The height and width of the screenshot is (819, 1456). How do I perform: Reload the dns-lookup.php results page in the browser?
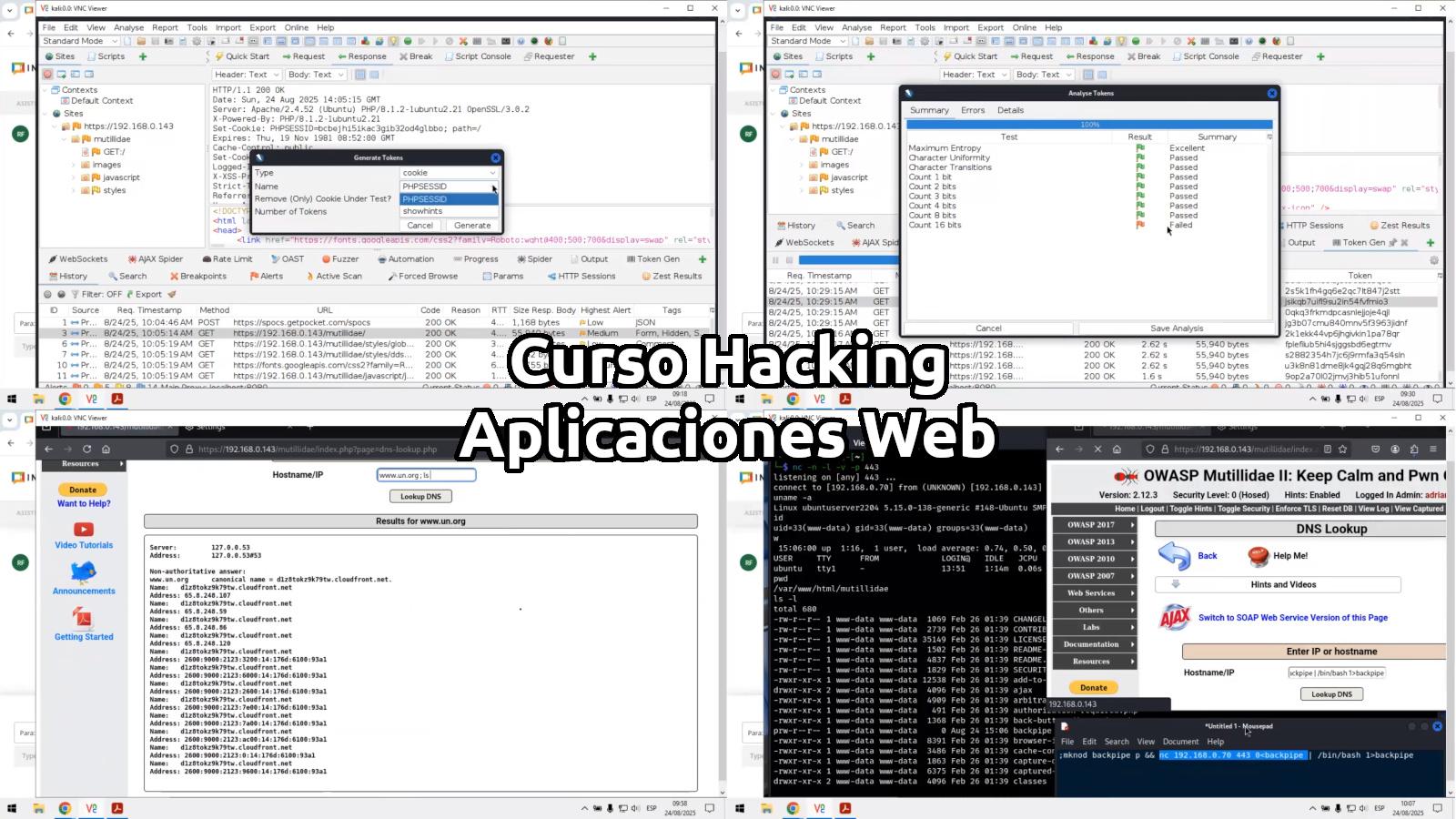click(x=86, y=449)
